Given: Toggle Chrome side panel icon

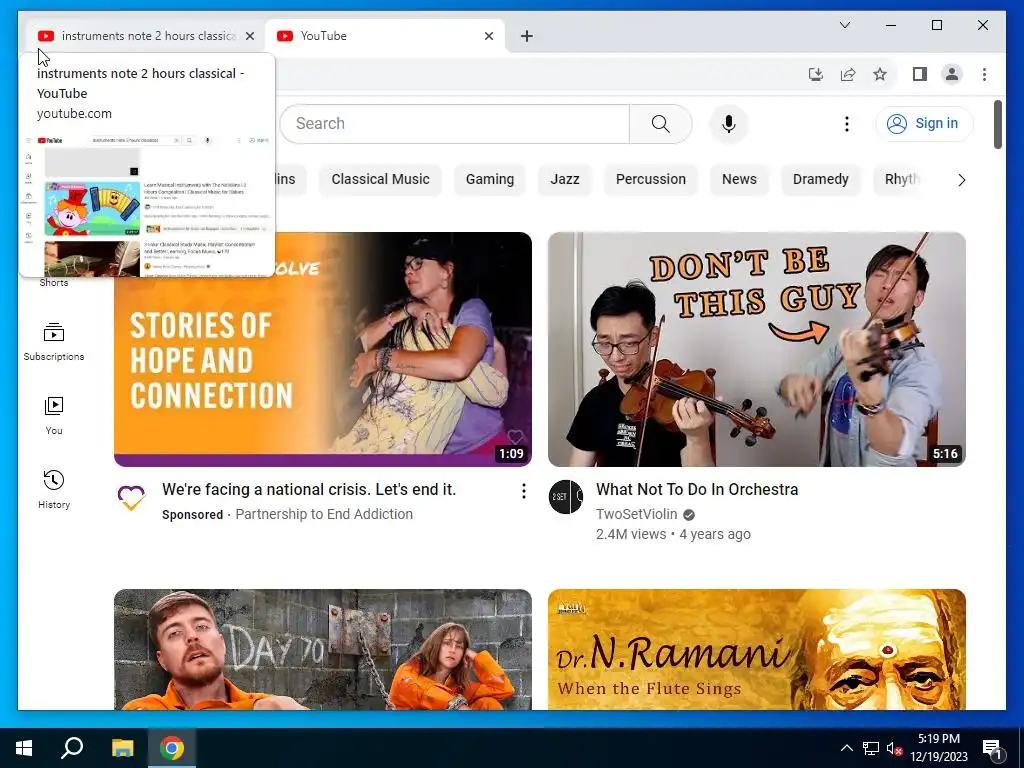Looking at the screenshot, I should [x=920, y=74].
